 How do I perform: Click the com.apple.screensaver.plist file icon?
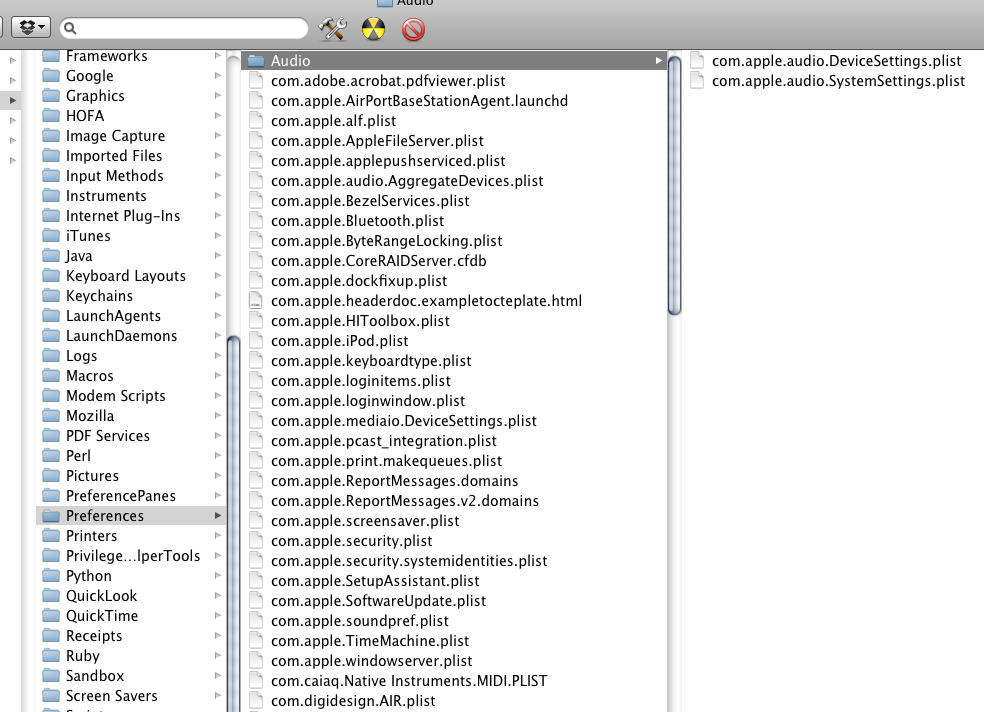(255, 521)
